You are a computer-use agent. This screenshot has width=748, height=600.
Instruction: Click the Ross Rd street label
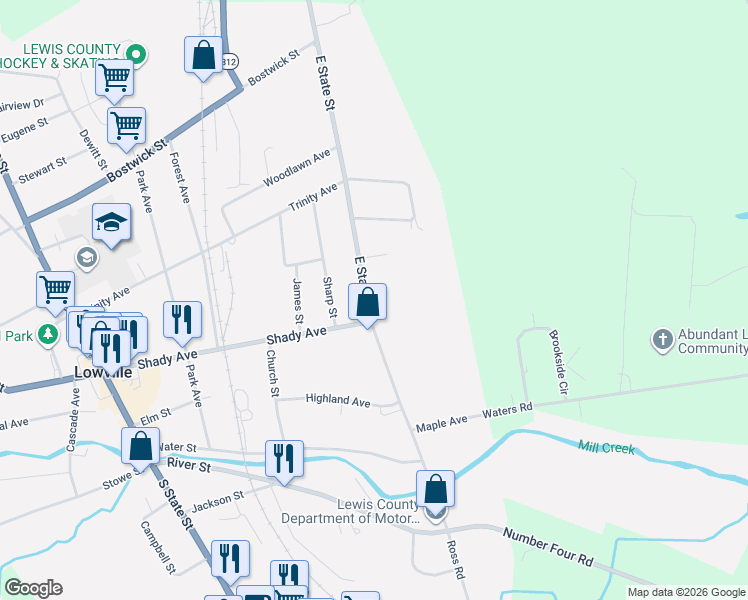[x=455, y=559]
